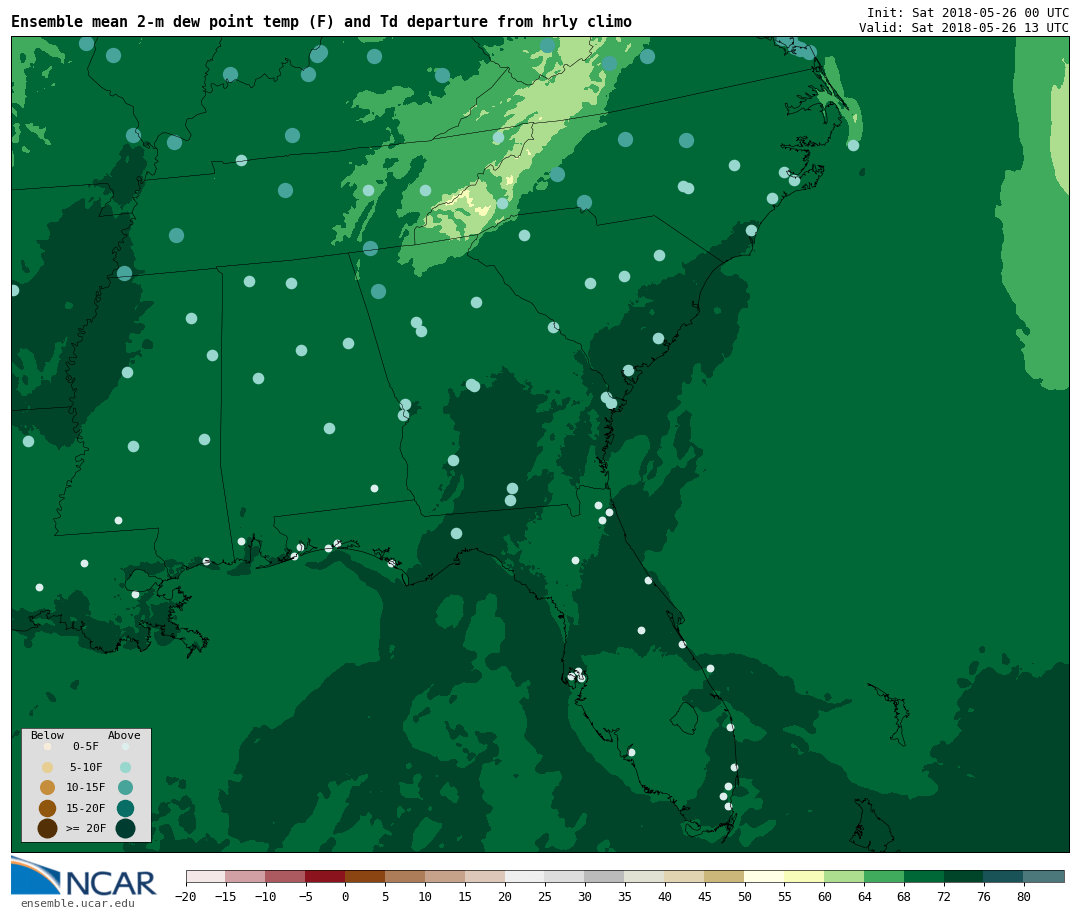Image resolution: width=1080 pixels, height=915 pixels.
Task: Click the Below 10-15F brown legend circle
Action: [x=48, y=787]
